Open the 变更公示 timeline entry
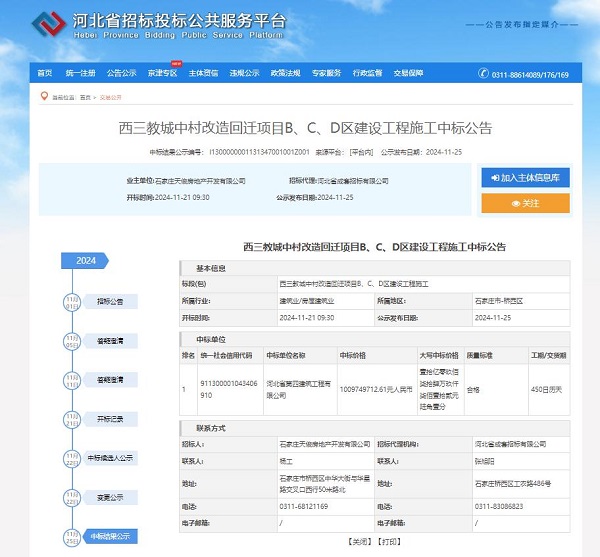Viewport: 600px width, 557px height. click(110, 497)
